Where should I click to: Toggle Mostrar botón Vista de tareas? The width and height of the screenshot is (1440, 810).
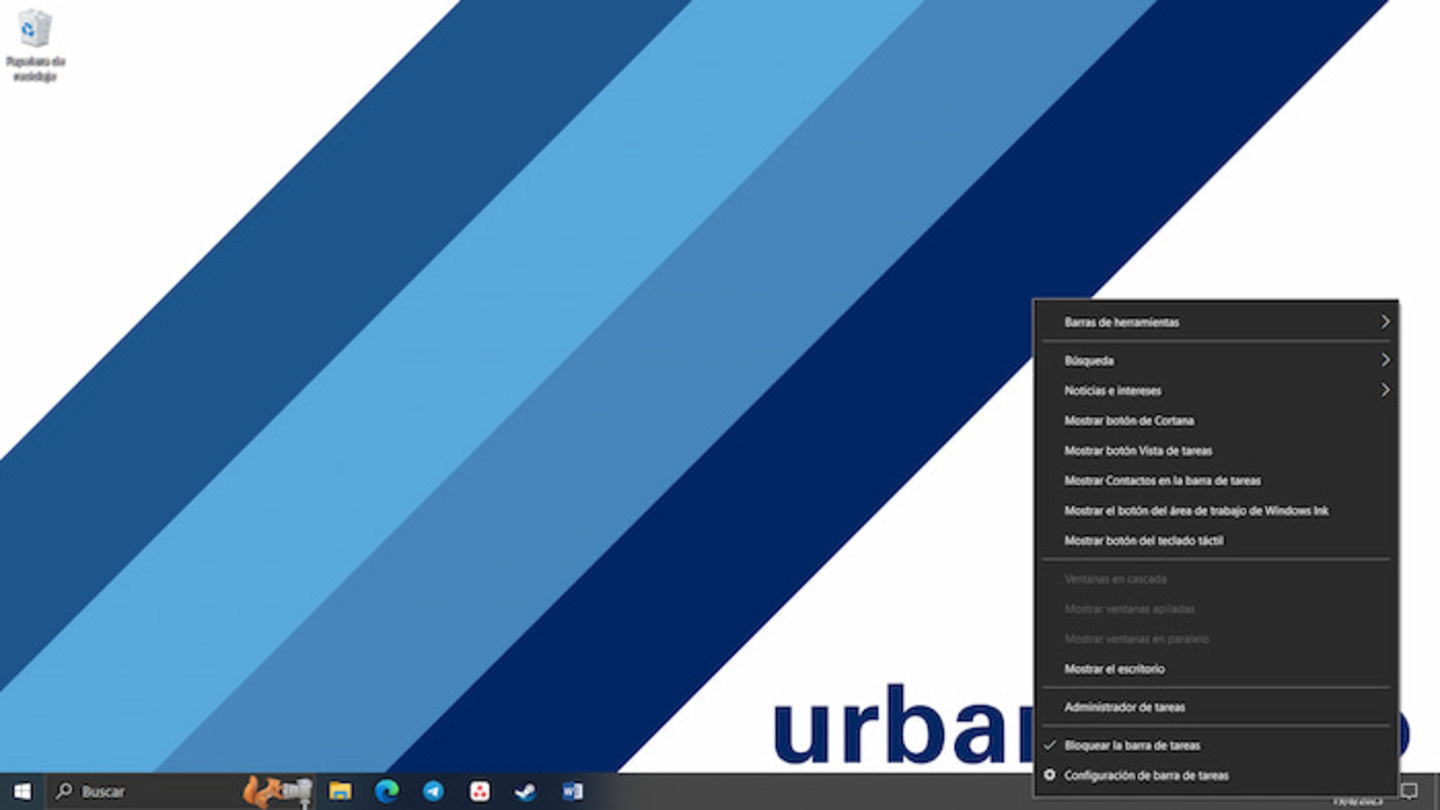click(1215, 450)
